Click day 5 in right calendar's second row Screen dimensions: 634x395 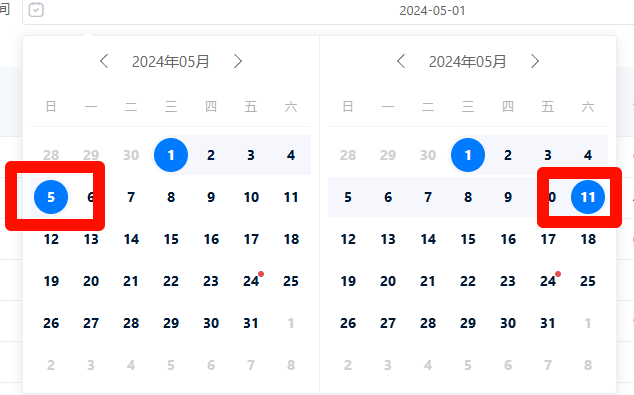[348, 197]
